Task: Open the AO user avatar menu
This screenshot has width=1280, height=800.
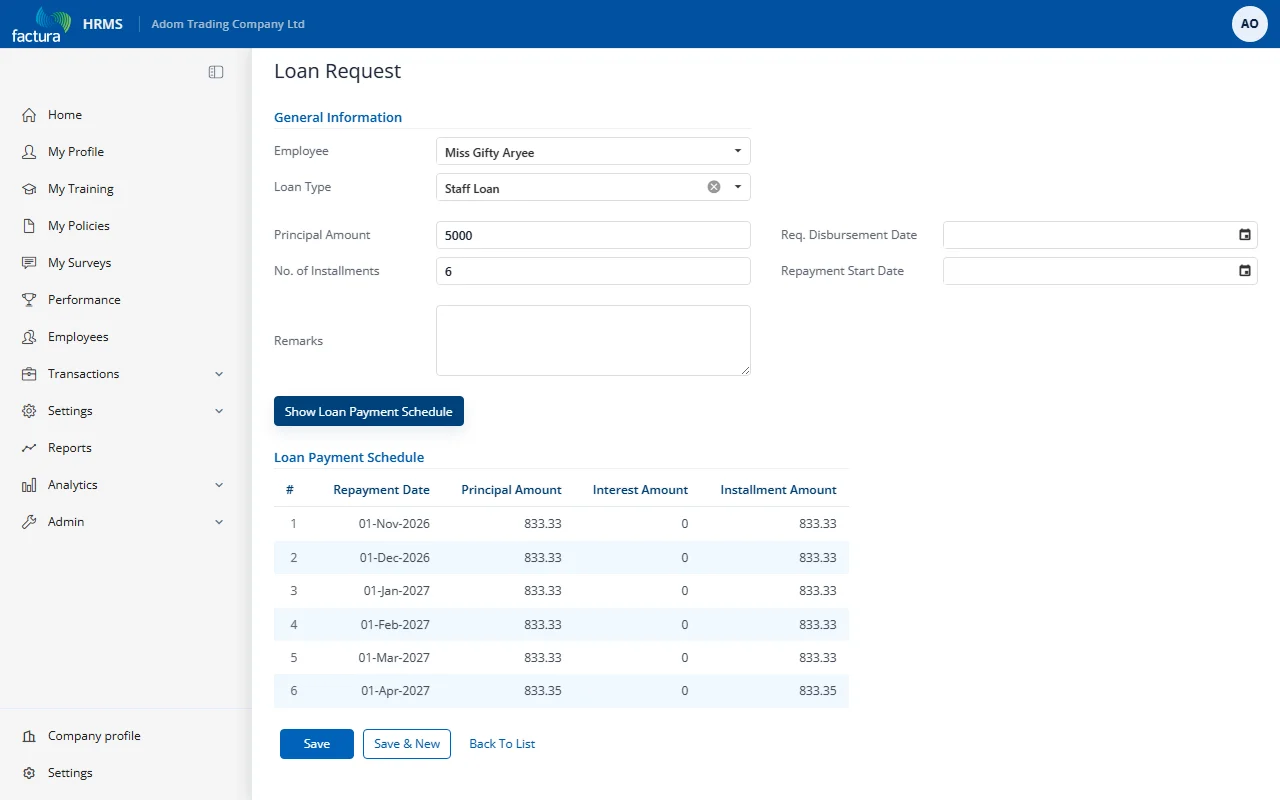Action: click(x=1249, y=24)
